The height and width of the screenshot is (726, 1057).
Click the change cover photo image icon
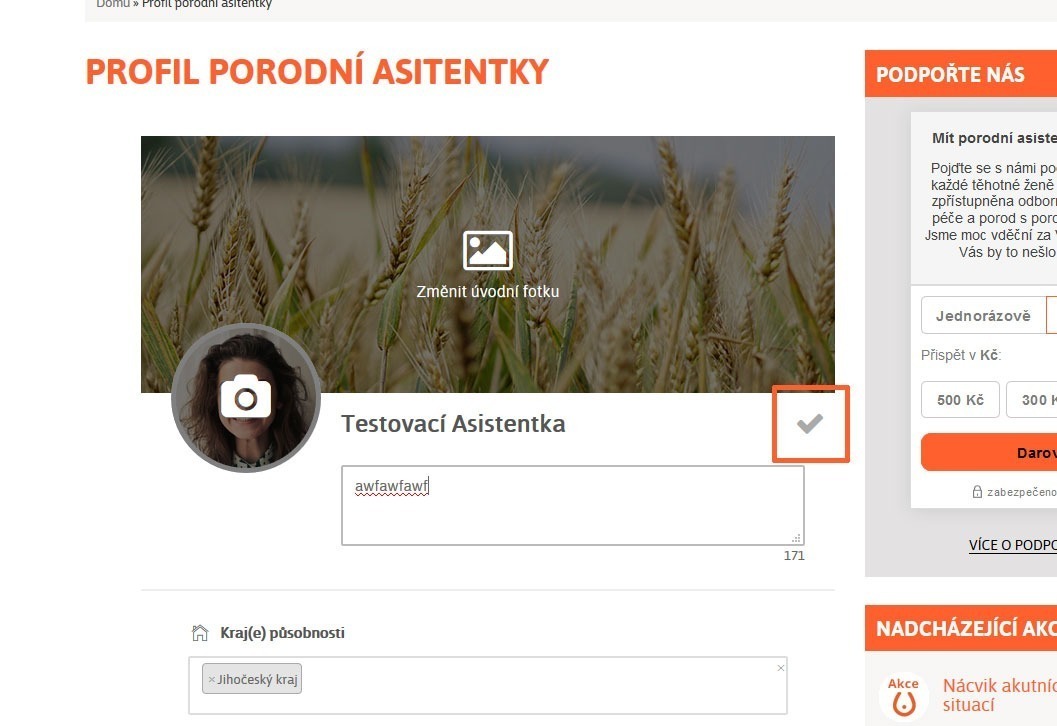[487, 250]
